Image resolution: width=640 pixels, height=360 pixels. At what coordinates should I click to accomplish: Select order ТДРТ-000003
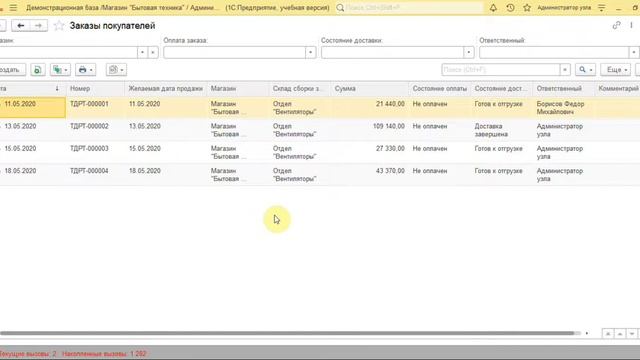point(89,149)
